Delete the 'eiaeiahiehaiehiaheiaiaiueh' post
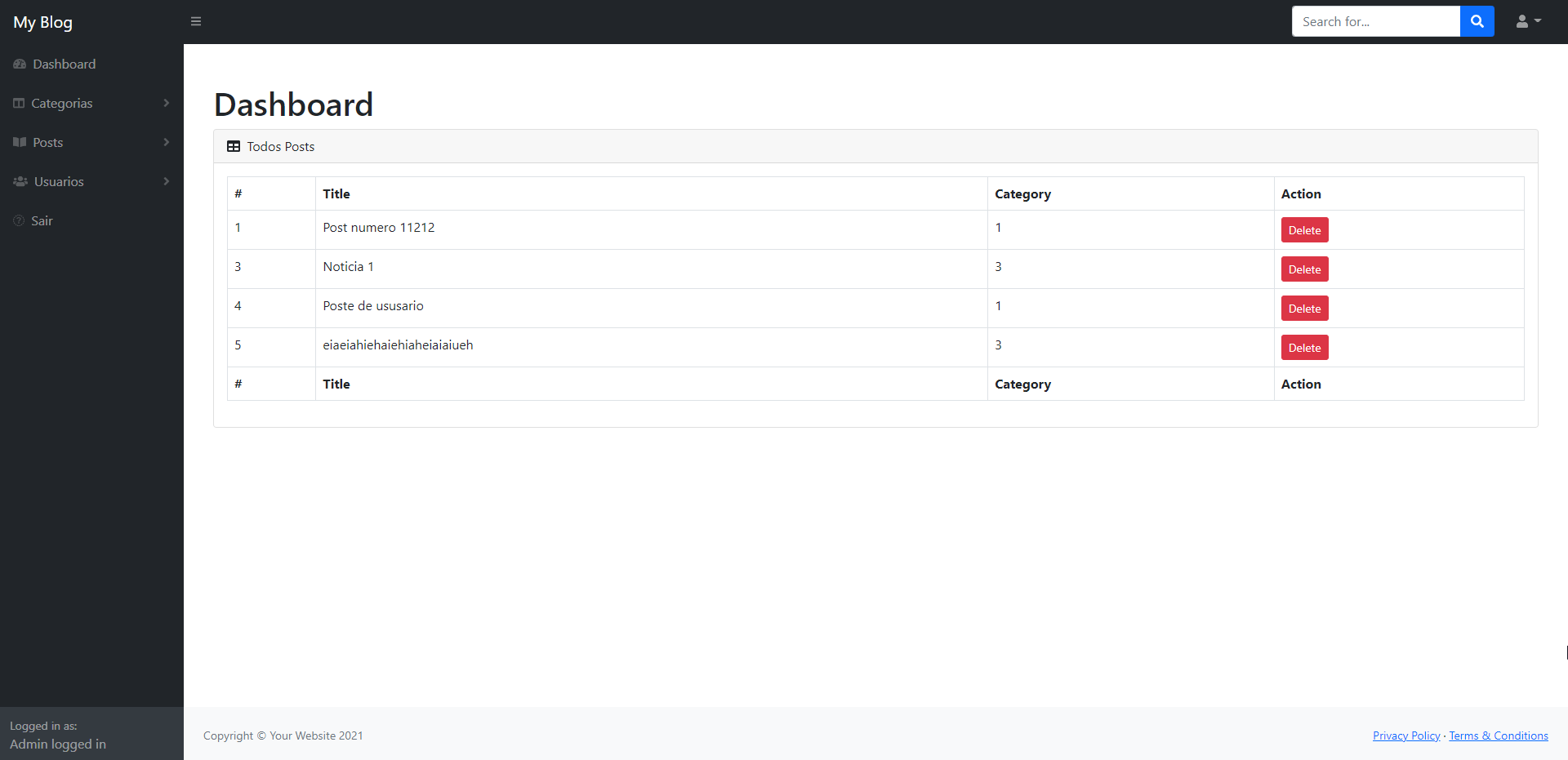The image size is (1568, 760). (x=1304, y=348)
